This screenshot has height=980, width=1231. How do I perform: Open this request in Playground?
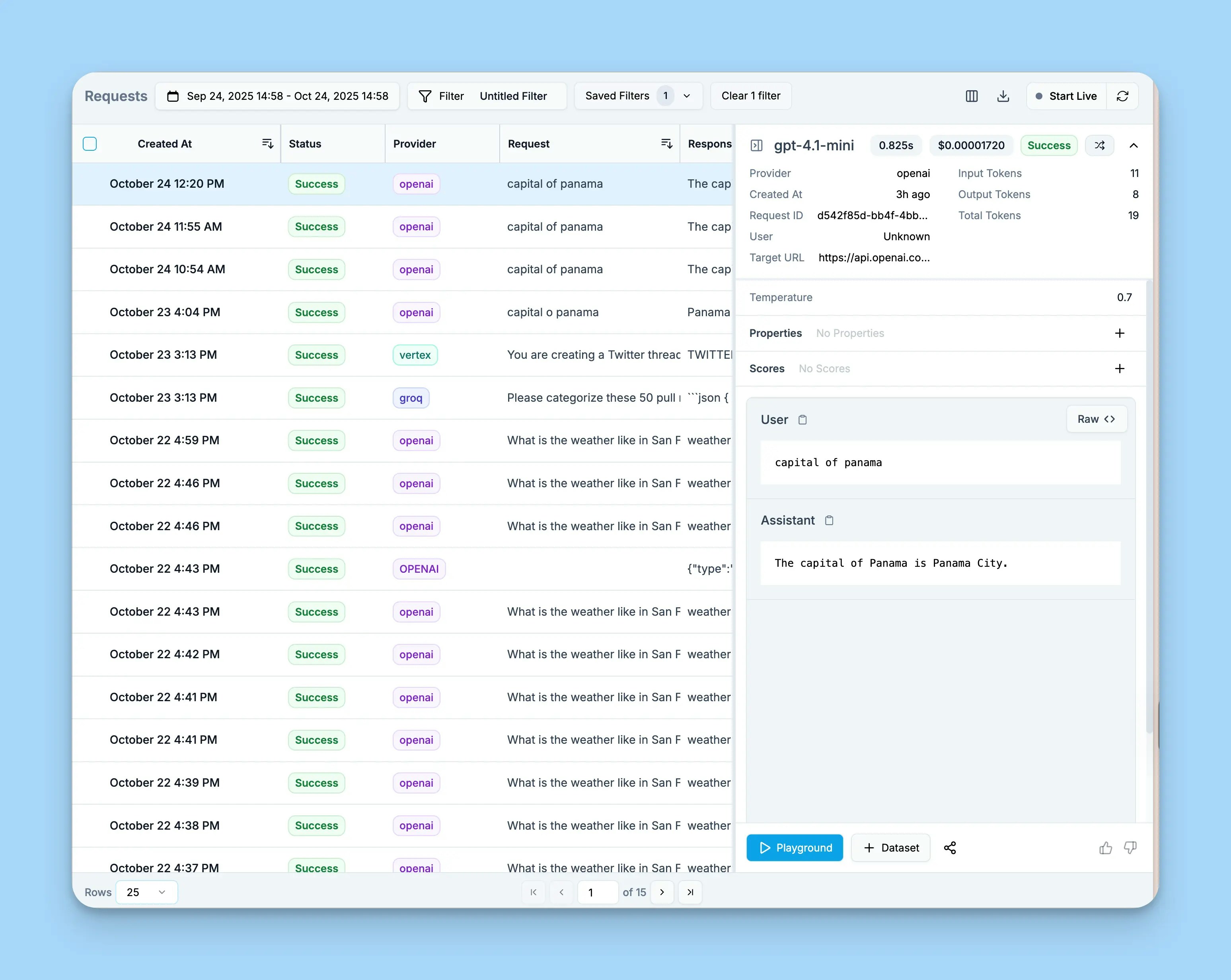pos(794,848)
